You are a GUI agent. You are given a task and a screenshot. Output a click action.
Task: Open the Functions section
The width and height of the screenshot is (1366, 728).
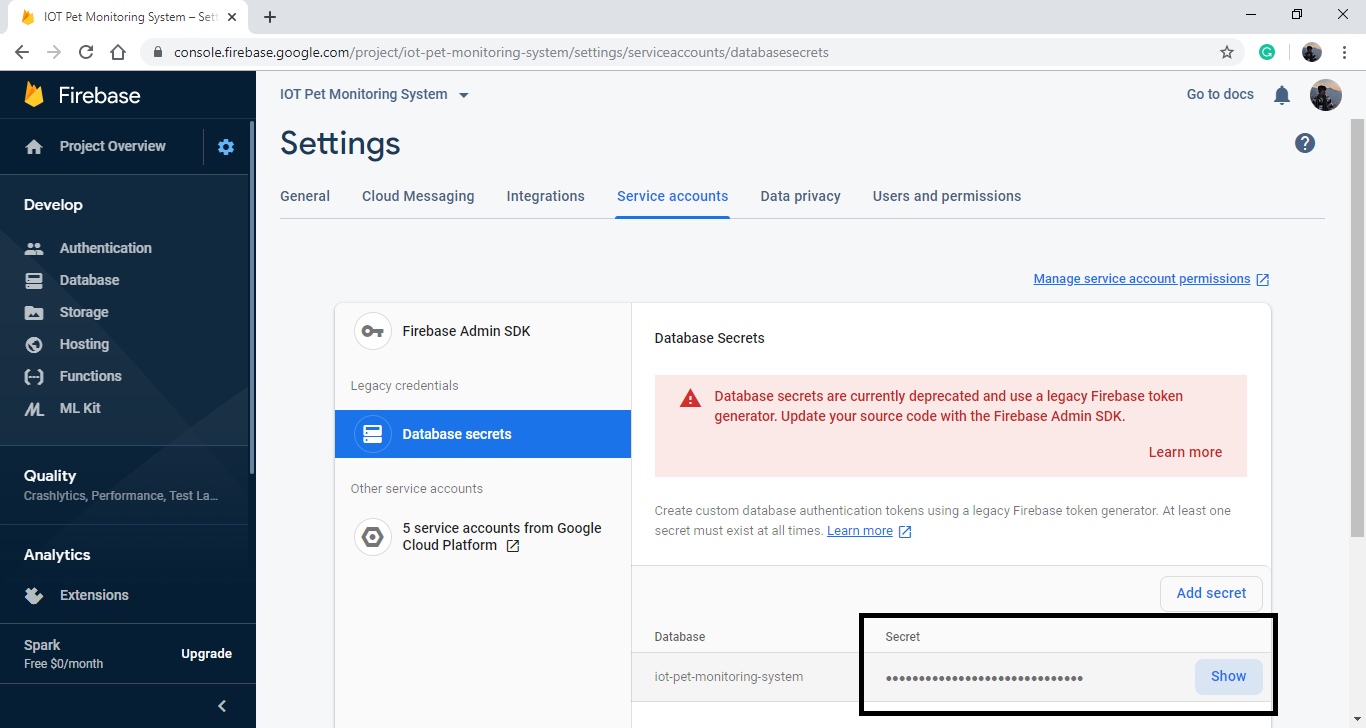coord(92,375)
